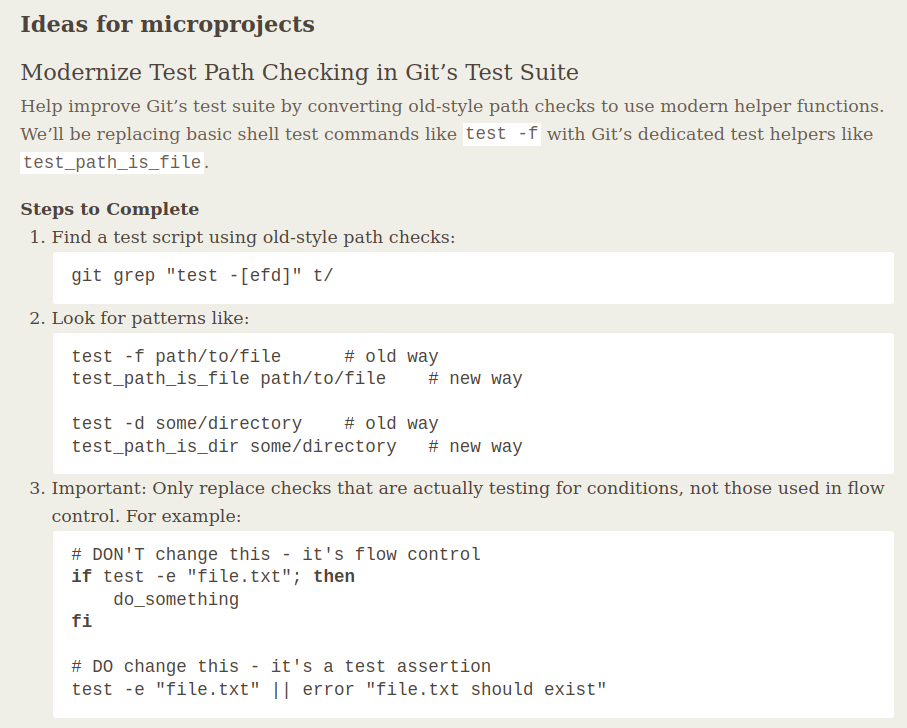The image size is (907, 728).
Task: Click 'test -f path/to/file' old way line
Action: [255, 356]
